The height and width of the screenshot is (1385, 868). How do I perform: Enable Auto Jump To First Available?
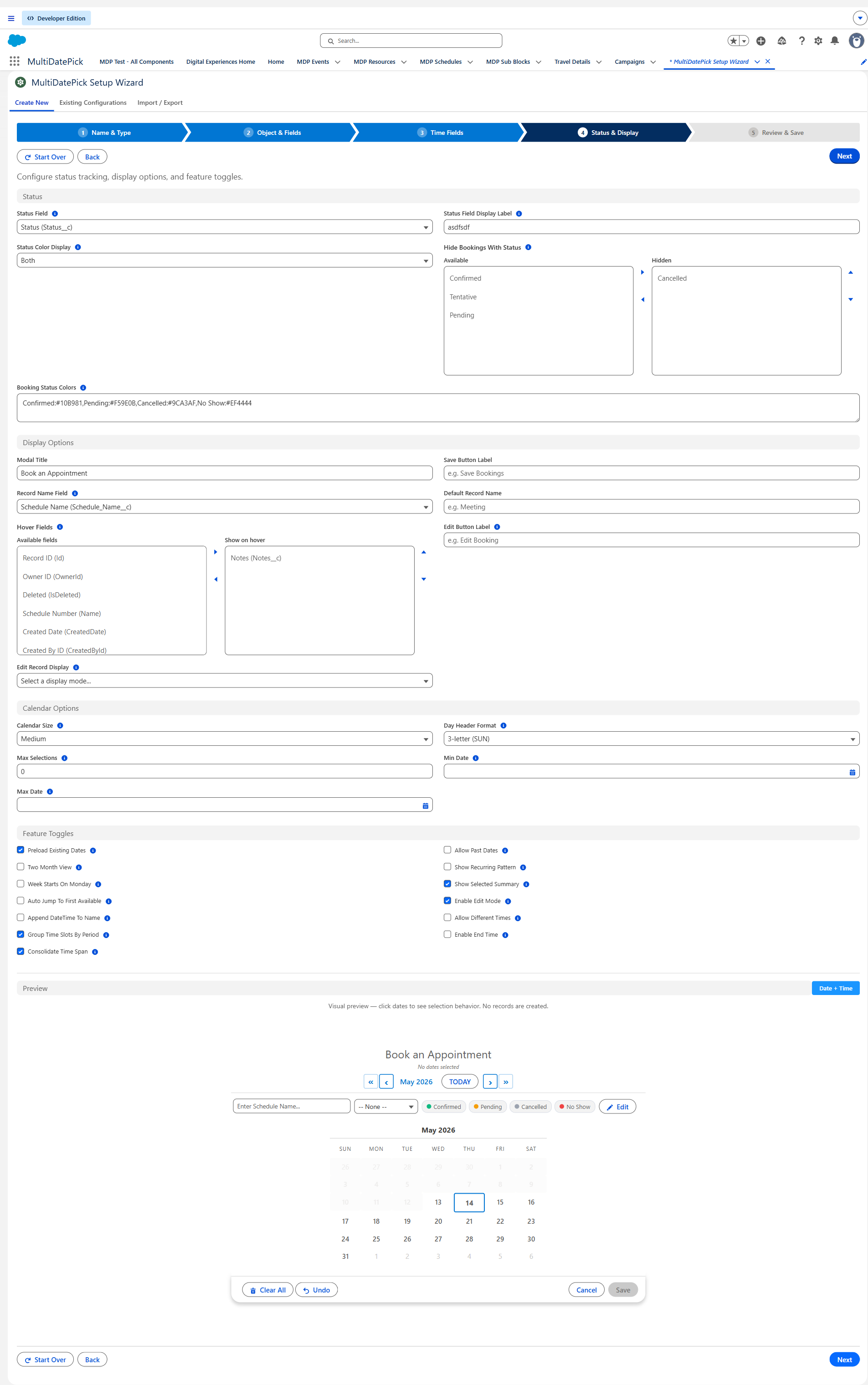pos(21,901)
